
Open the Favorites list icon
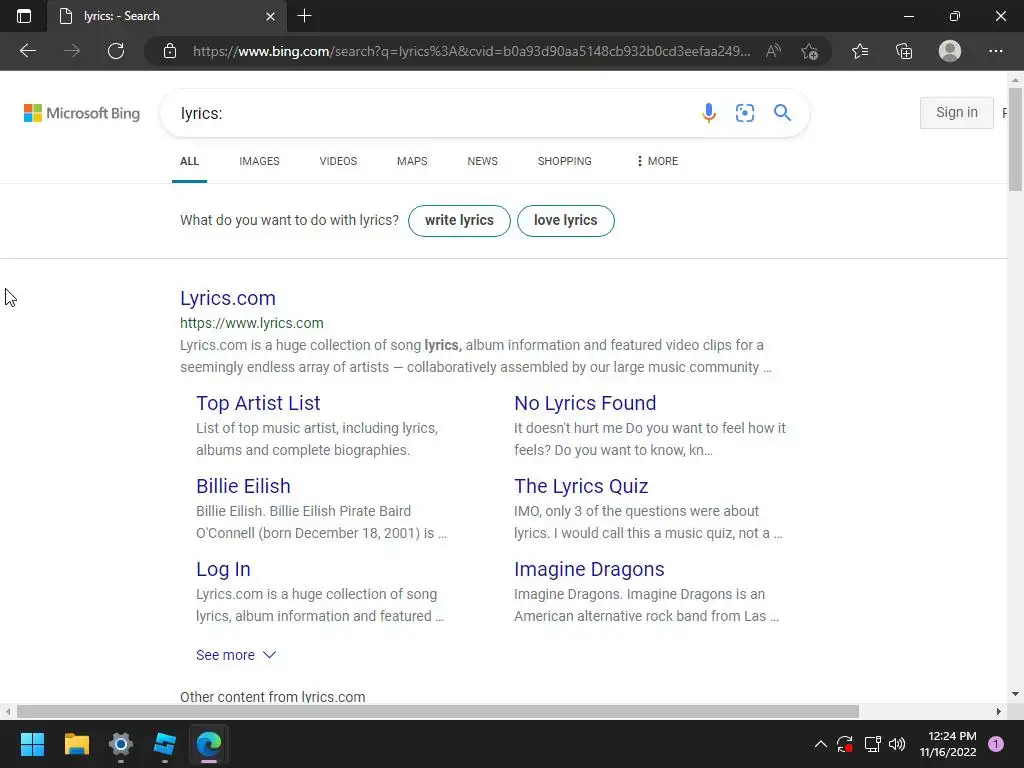(x=860, y=51)
